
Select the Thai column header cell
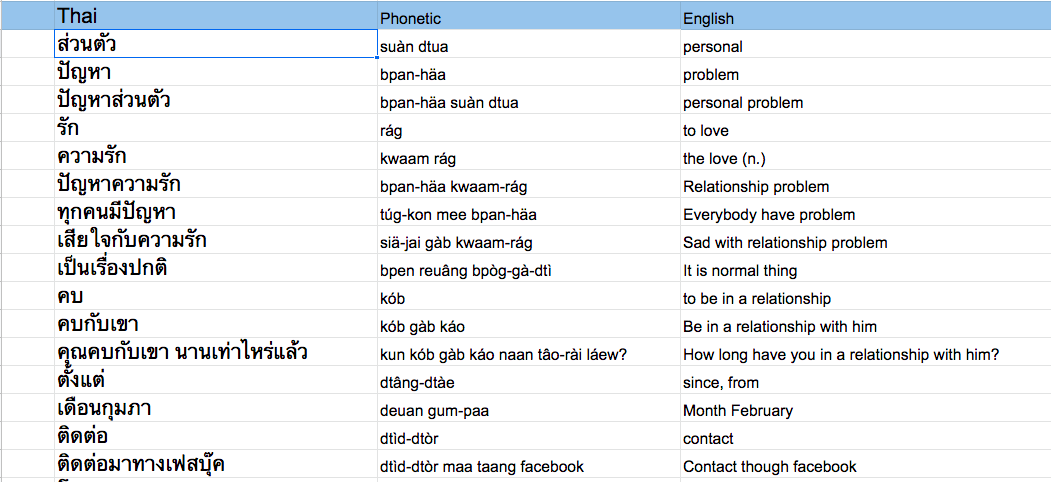[214, 15]
